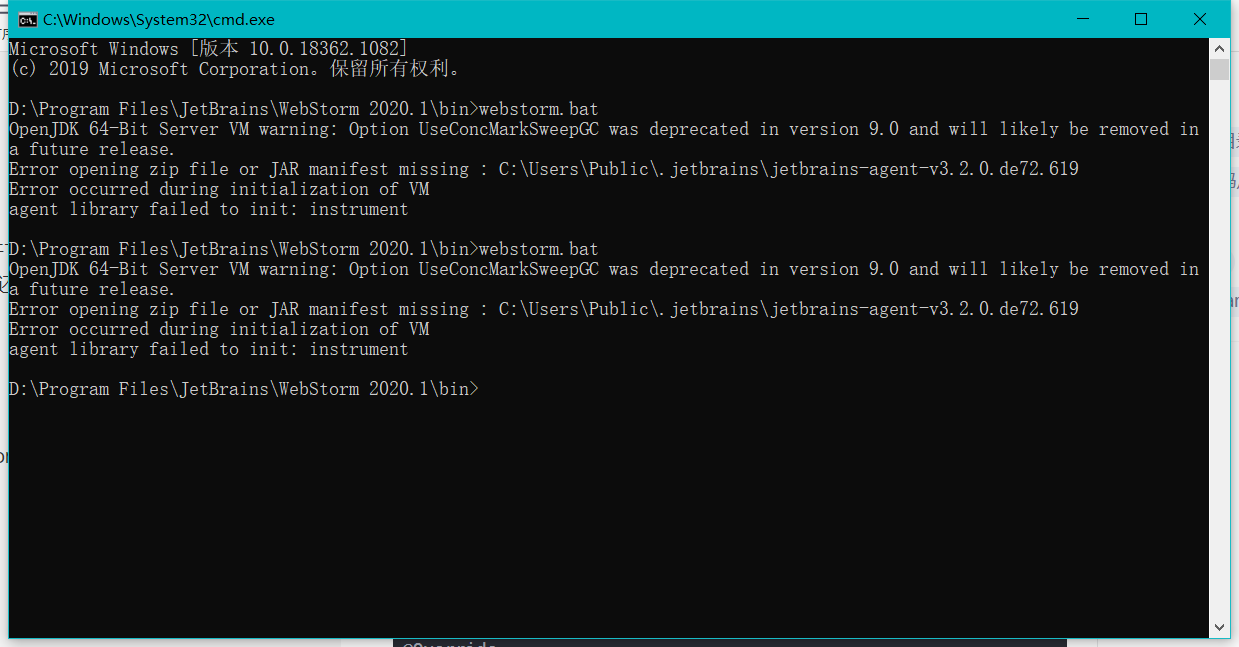Click the webstorm.bat command text
The image size is (1239, 647).
[x=540, y=108]
